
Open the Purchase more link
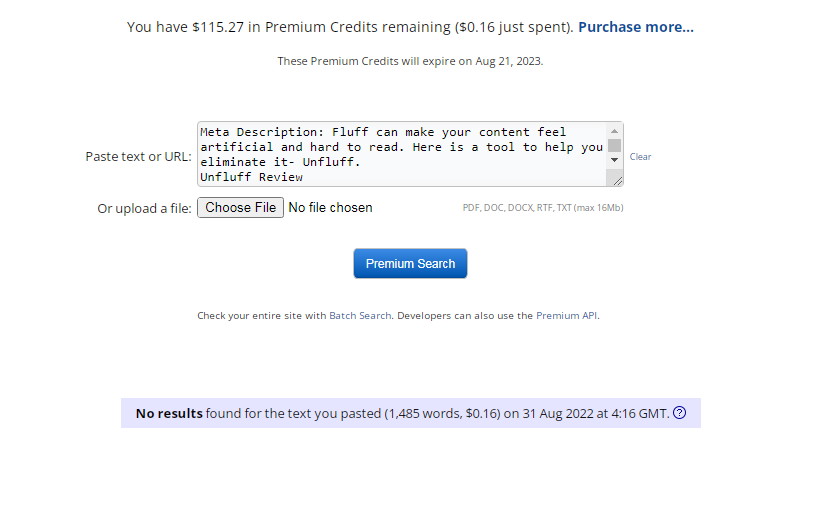click(x=635, y=27)
